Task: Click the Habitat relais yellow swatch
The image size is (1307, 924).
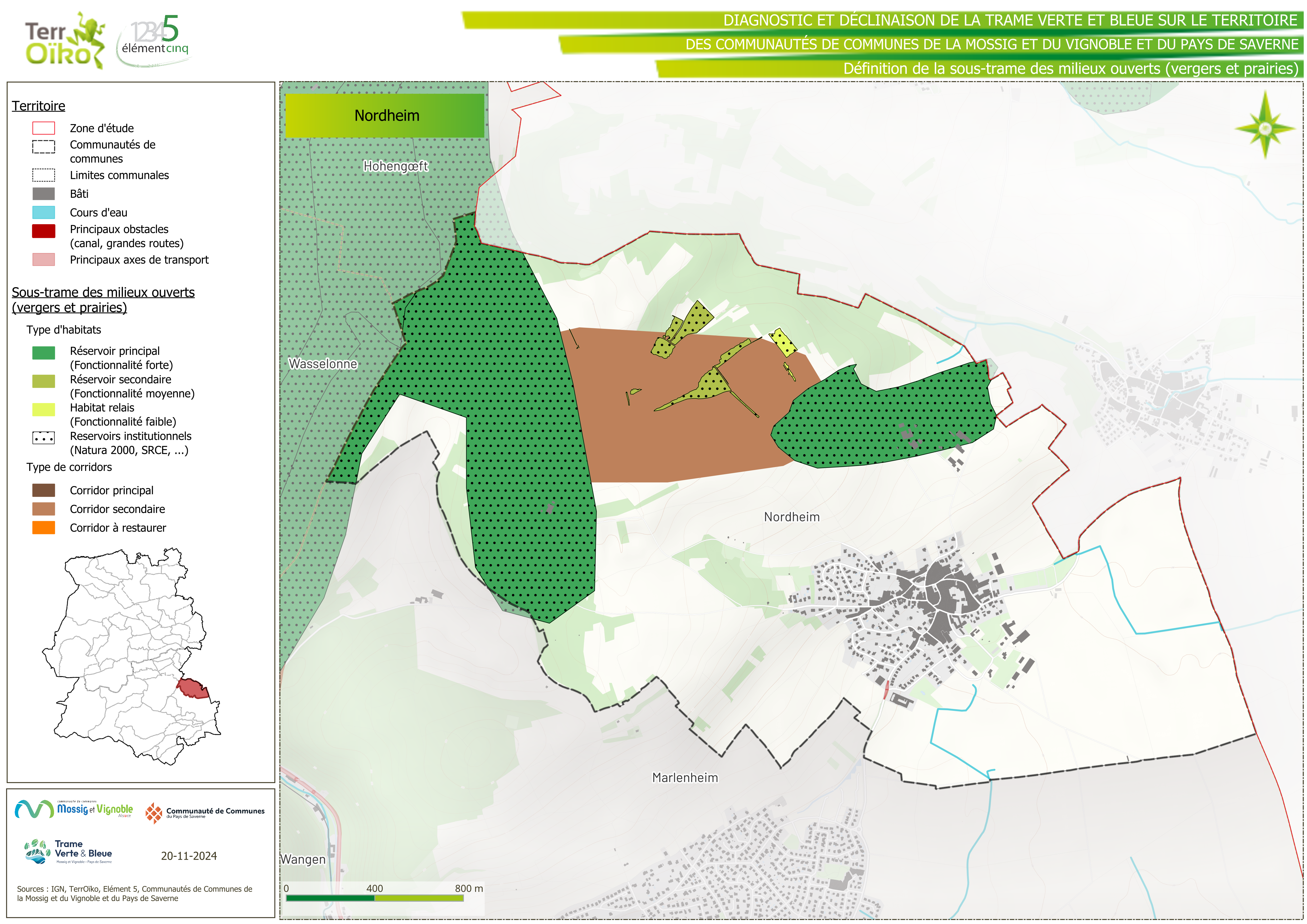Action: [44, 409]
